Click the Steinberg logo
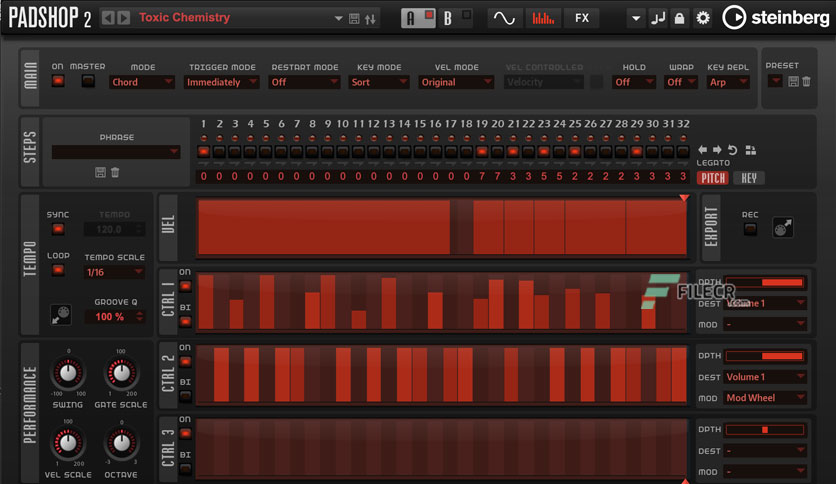This screenshot has width=836, height=484. tap(776, 18)
